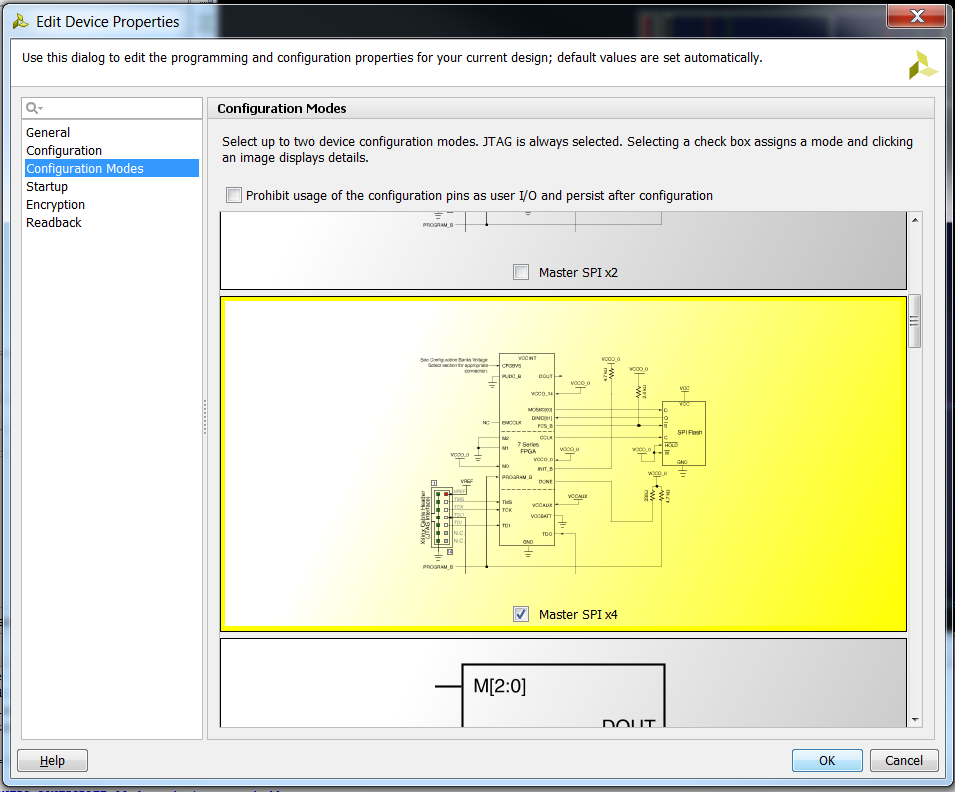Open Help for this dialog
955x792 pixels.
(x=52, y=760)
